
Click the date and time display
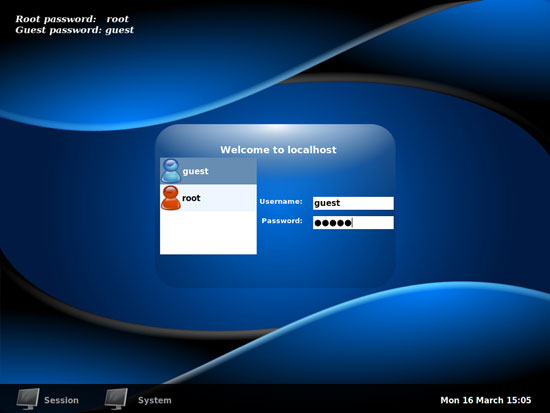486,400
